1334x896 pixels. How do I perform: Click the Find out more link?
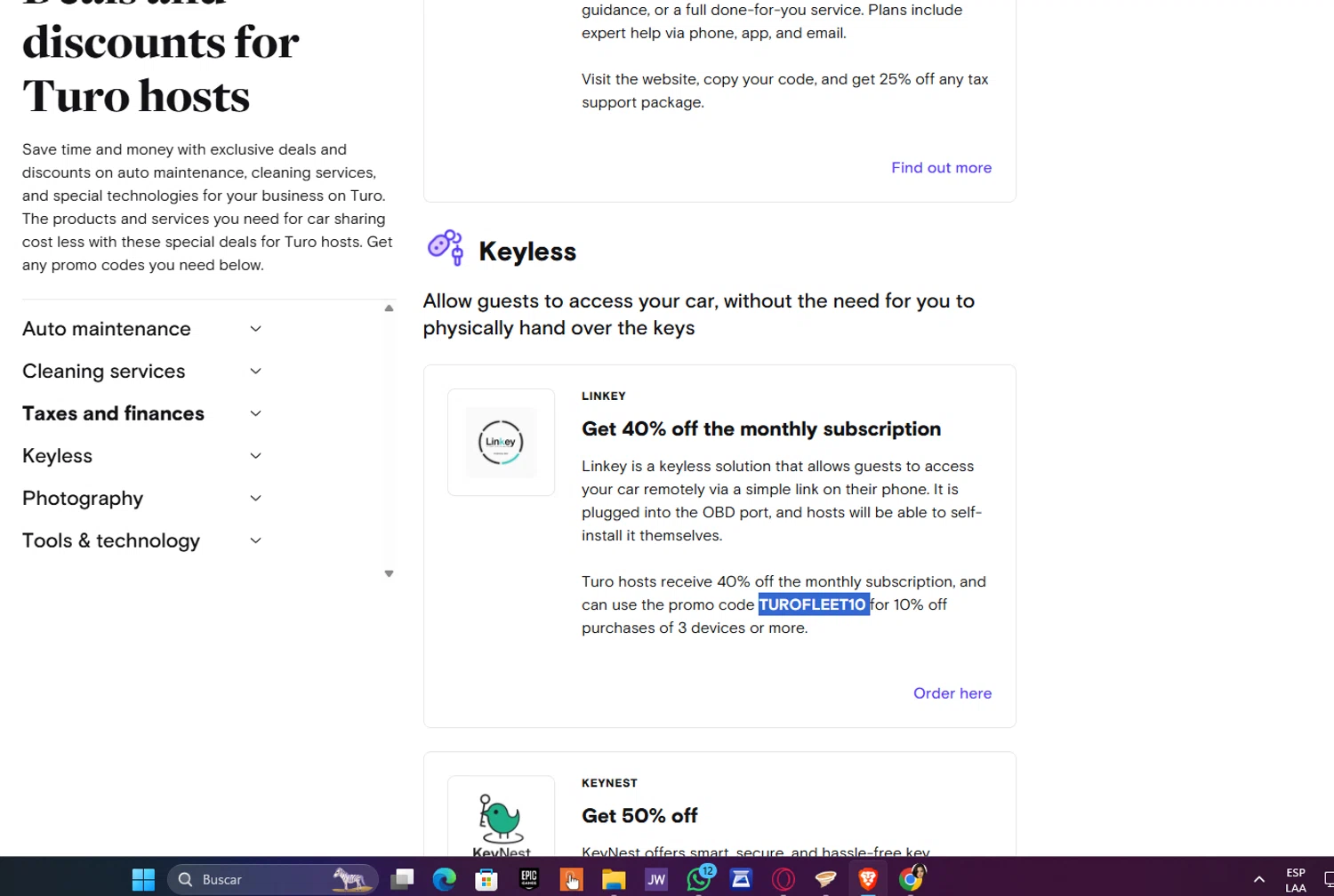click(x=941, y=168)
